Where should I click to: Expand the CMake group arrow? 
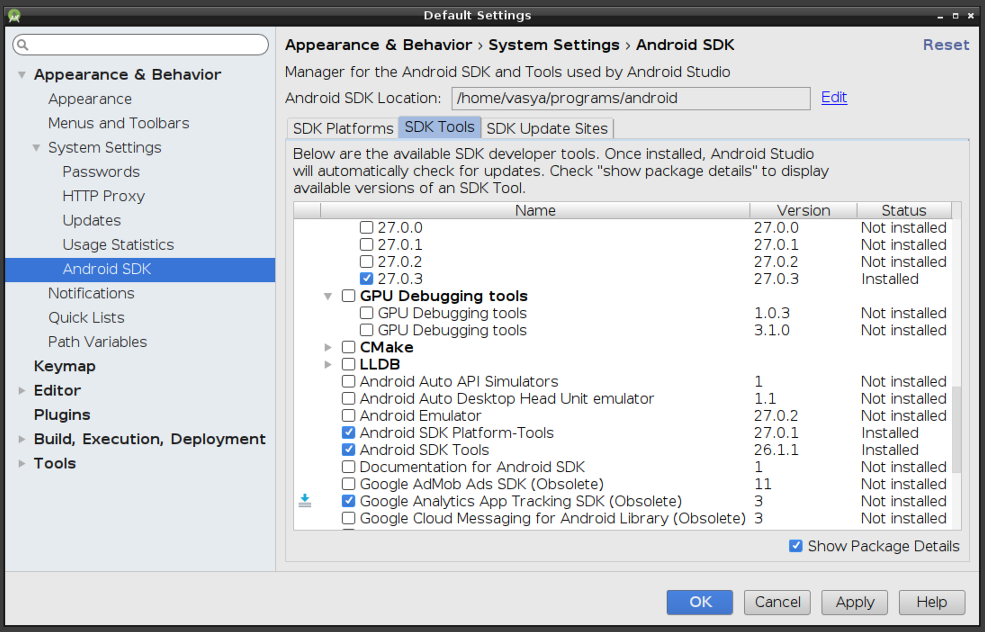[328, 347]
